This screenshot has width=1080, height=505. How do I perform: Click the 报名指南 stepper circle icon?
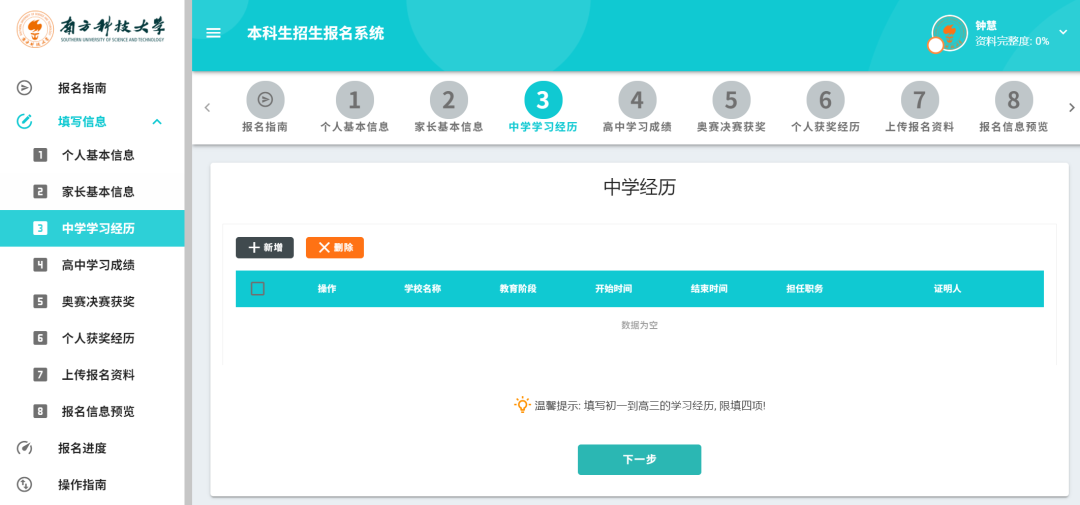pyautogui.click(x=265, y=100)
